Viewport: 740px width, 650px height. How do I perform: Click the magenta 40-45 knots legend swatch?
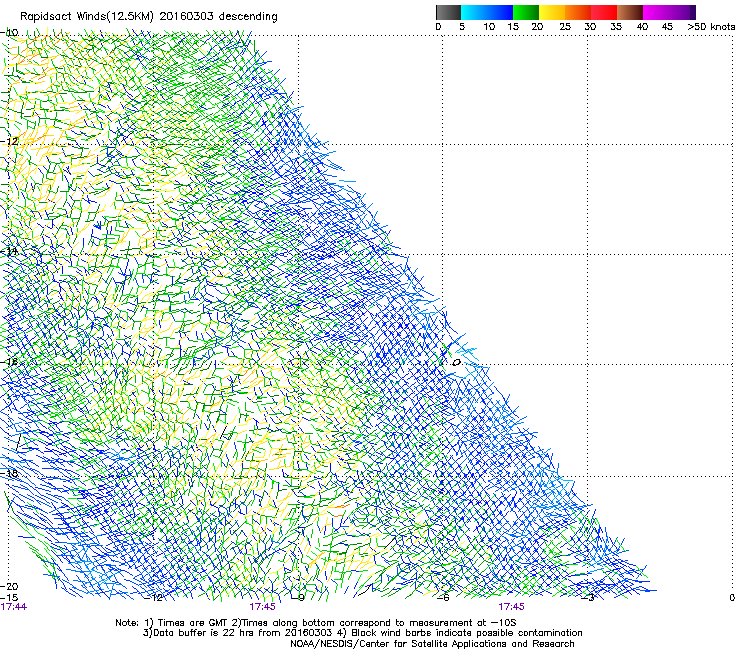point(656,12)
